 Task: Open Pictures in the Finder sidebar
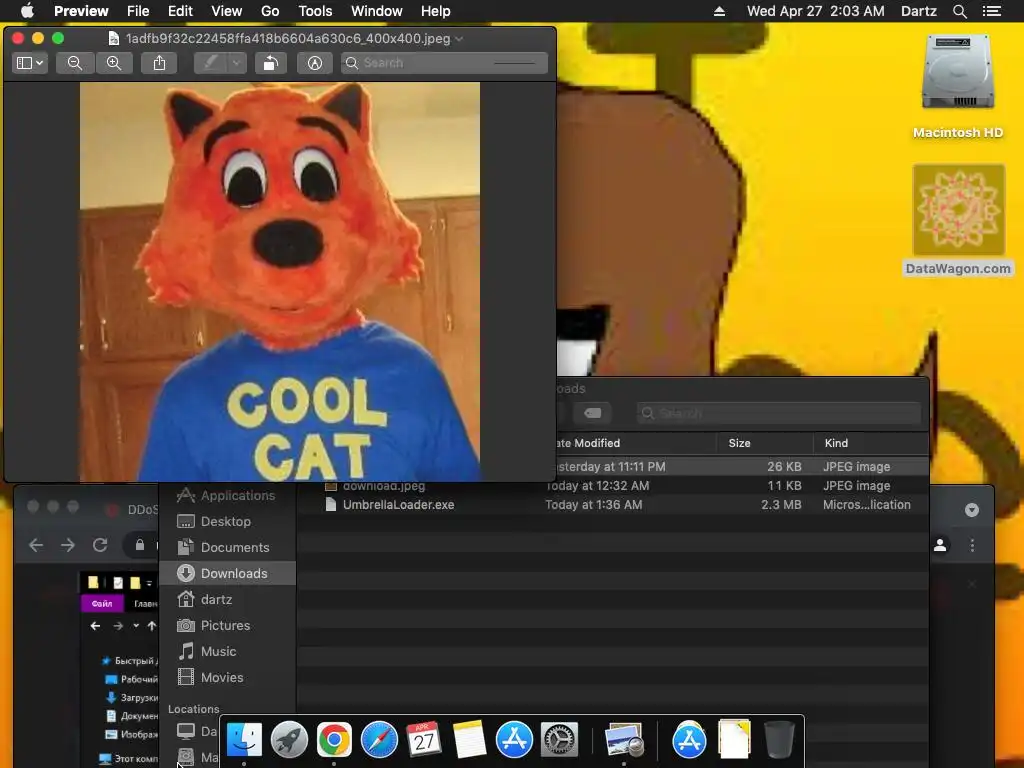[x=227, y=626]
